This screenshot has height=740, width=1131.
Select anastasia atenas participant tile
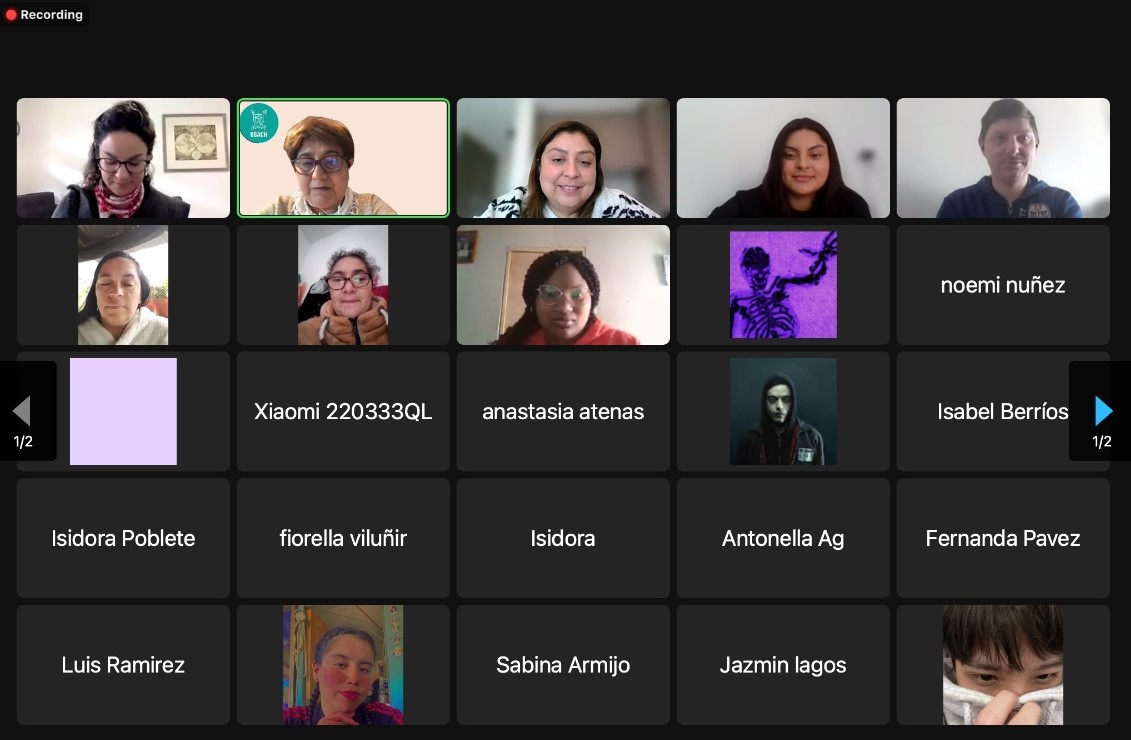pyautogui.click(x=563, y=411)
